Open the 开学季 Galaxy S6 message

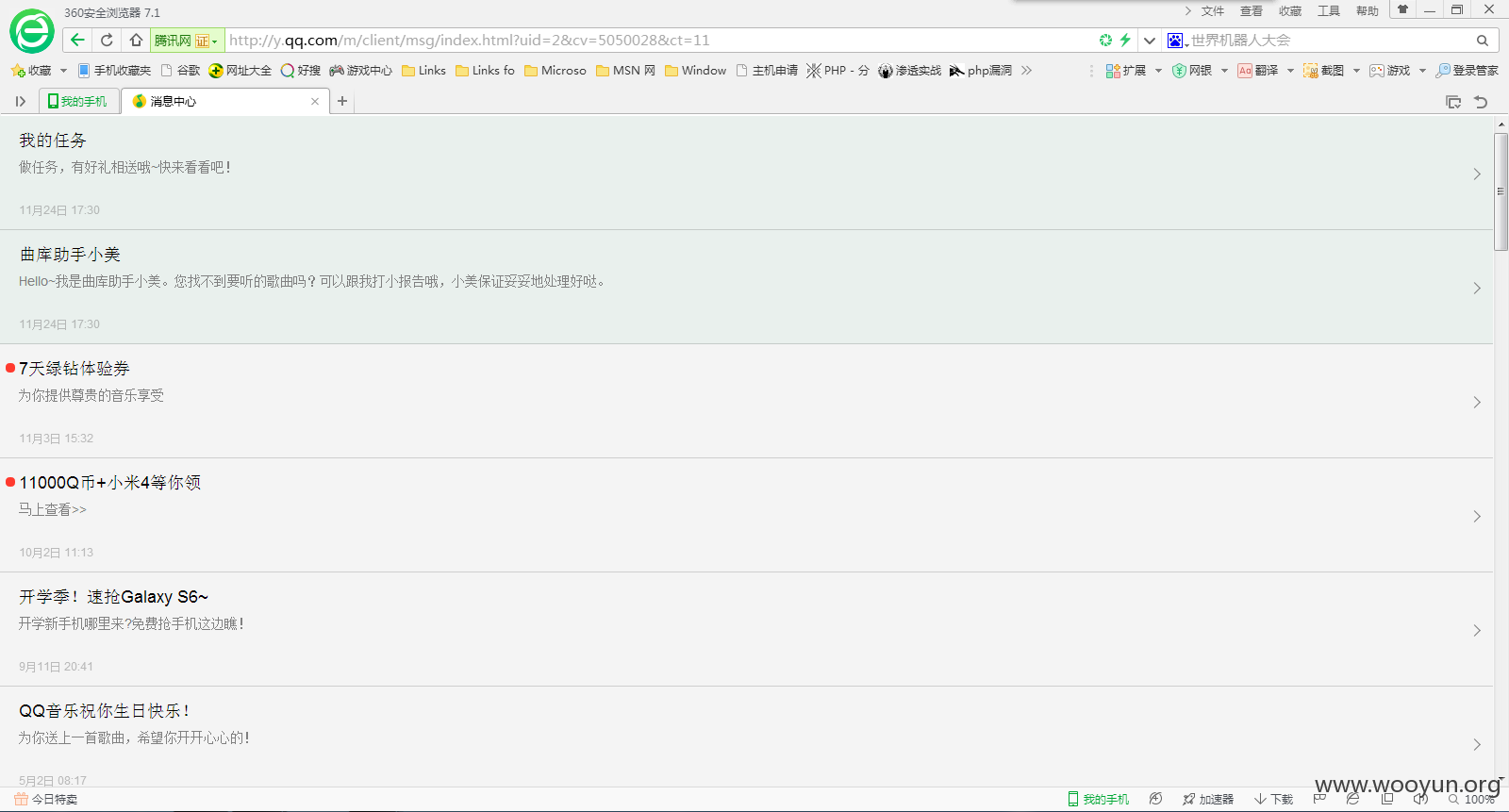point(747,629)
